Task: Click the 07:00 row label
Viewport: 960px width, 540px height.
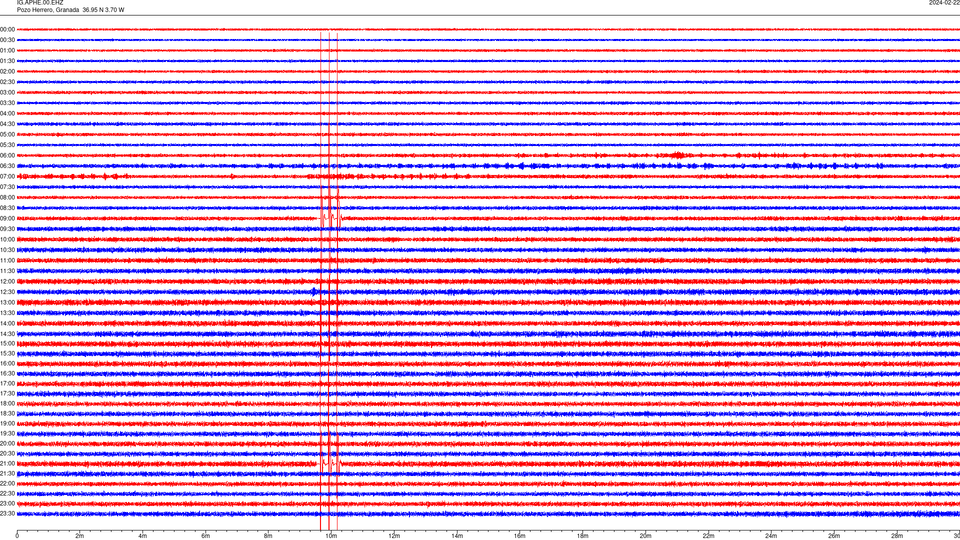Action: [x=7, y=176]
